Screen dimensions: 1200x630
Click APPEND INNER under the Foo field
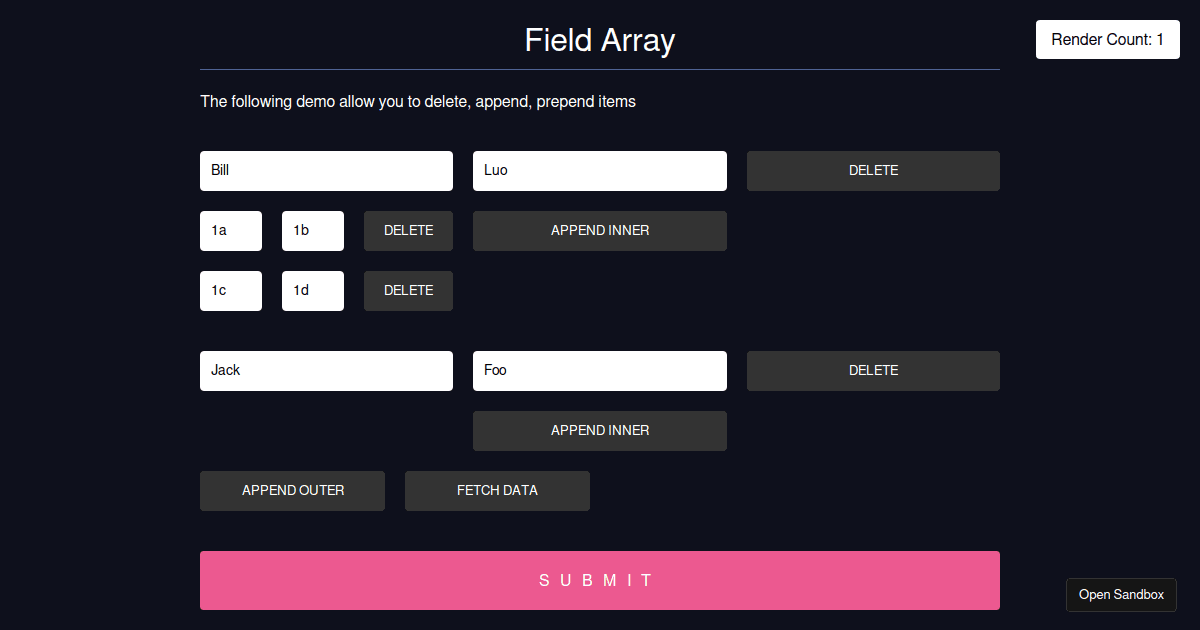pos(599,430)
